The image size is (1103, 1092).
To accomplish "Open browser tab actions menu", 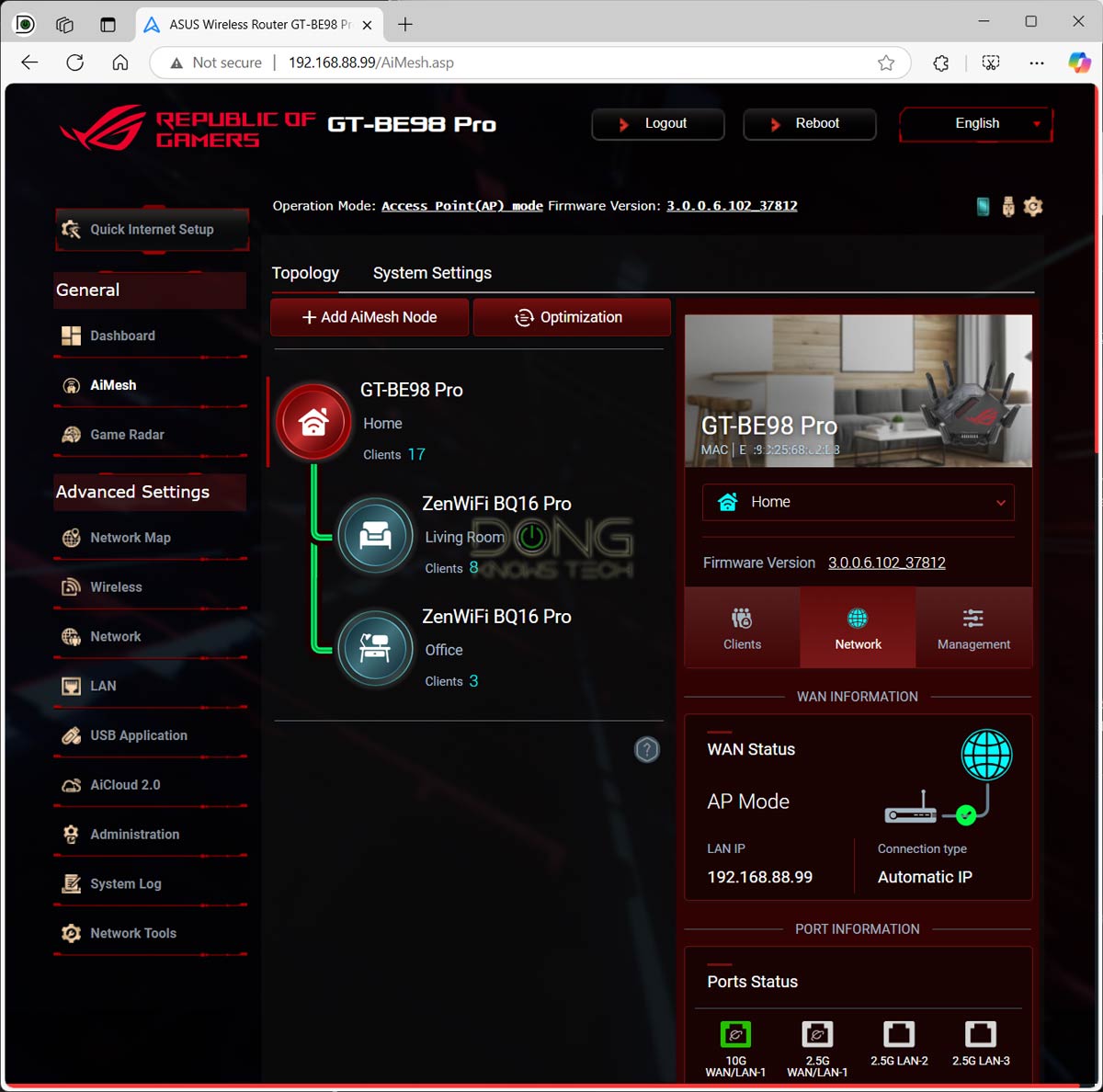I will tap(108, 25).
